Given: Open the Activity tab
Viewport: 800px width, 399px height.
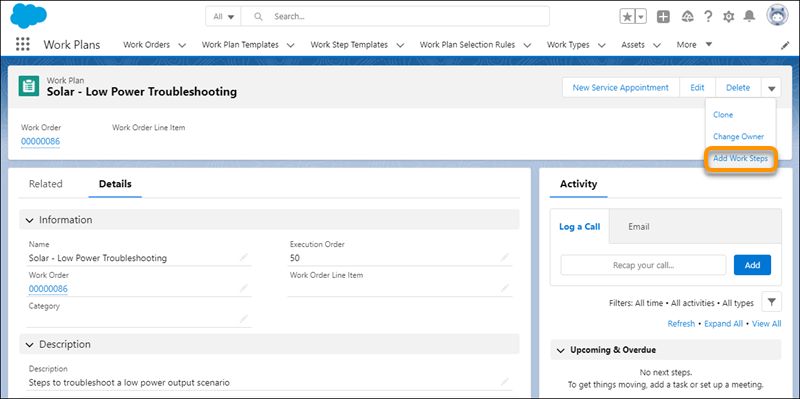Looking at the screenshot, I should tap(579, 184).
